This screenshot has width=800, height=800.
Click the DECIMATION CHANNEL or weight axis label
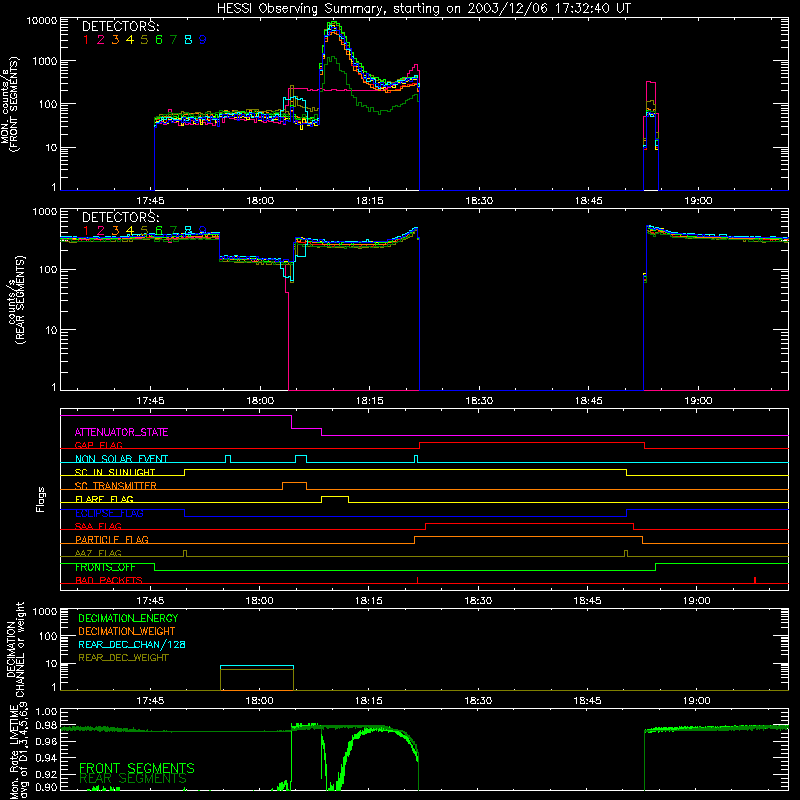[14, 649]
